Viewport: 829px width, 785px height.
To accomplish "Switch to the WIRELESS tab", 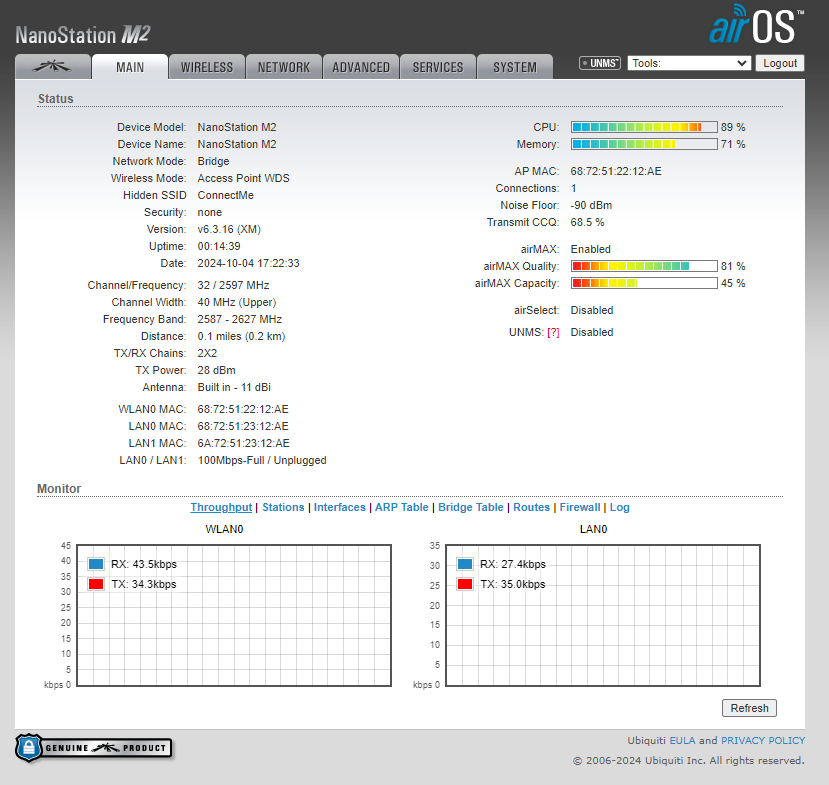I will [207, 67].
